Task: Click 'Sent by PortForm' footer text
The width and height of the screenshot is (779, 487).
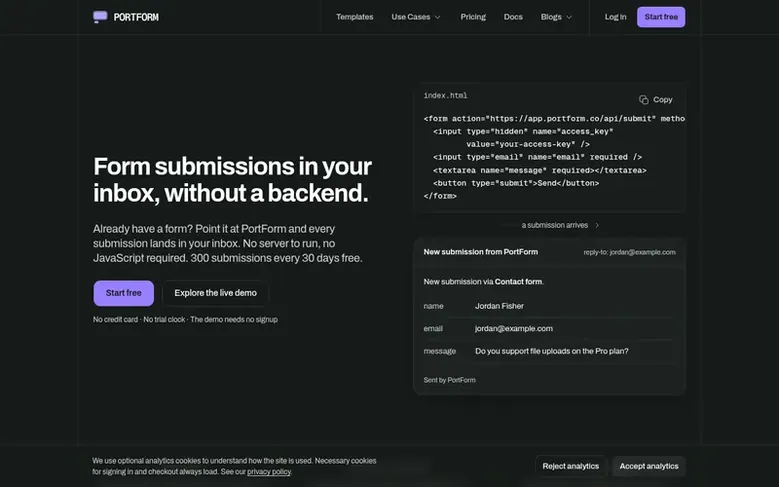Action: click(450, 380)
